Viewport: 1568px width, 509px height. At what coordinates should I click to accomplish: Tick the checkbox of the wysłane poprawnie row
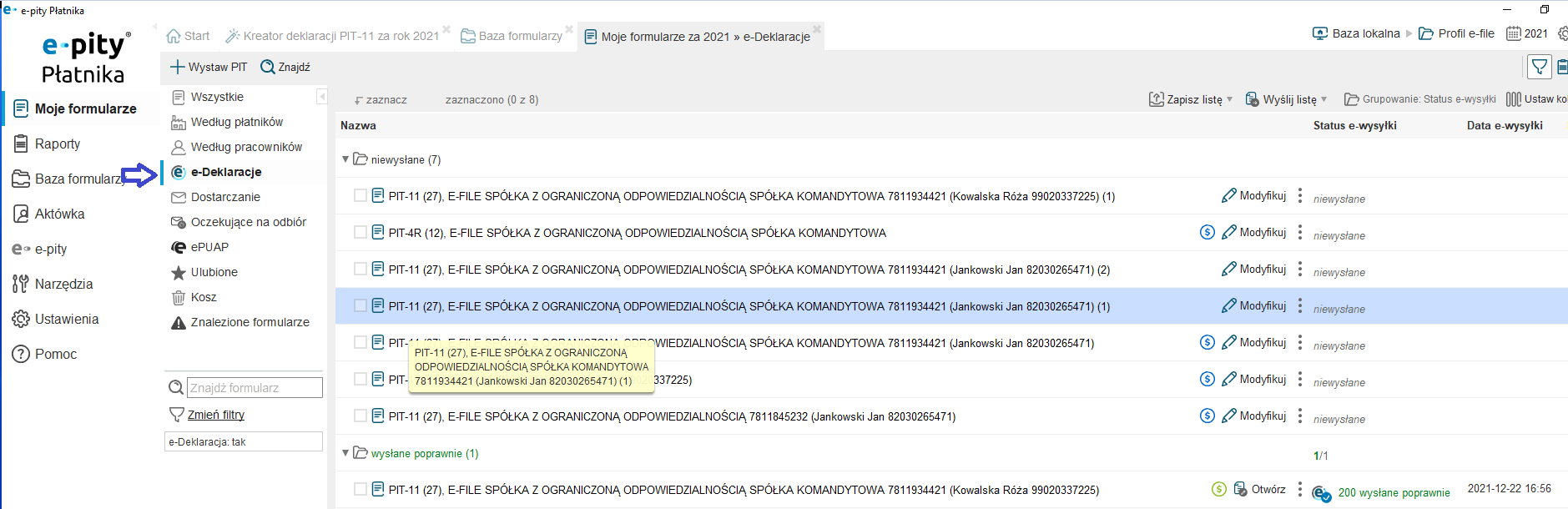(x=360, y=489)
